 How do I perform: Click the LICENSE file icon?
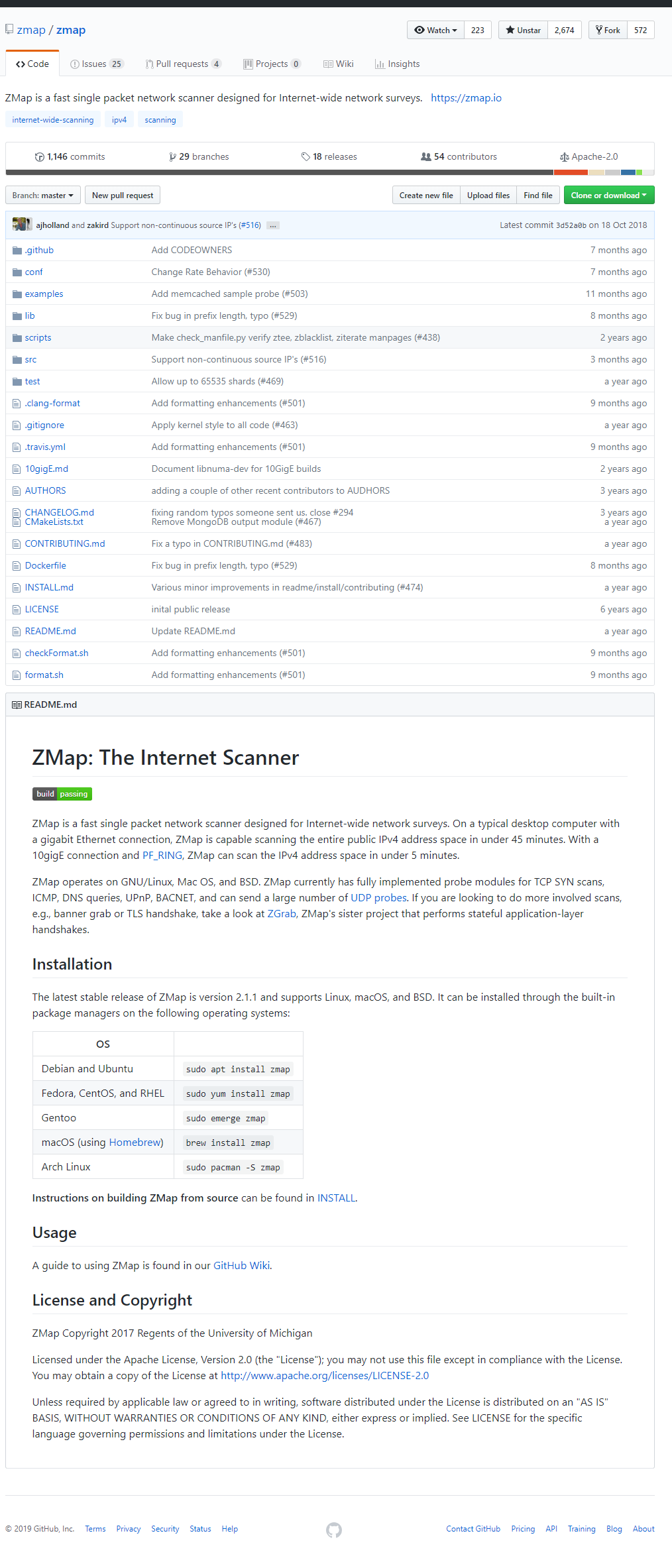[x=17, y=610]
